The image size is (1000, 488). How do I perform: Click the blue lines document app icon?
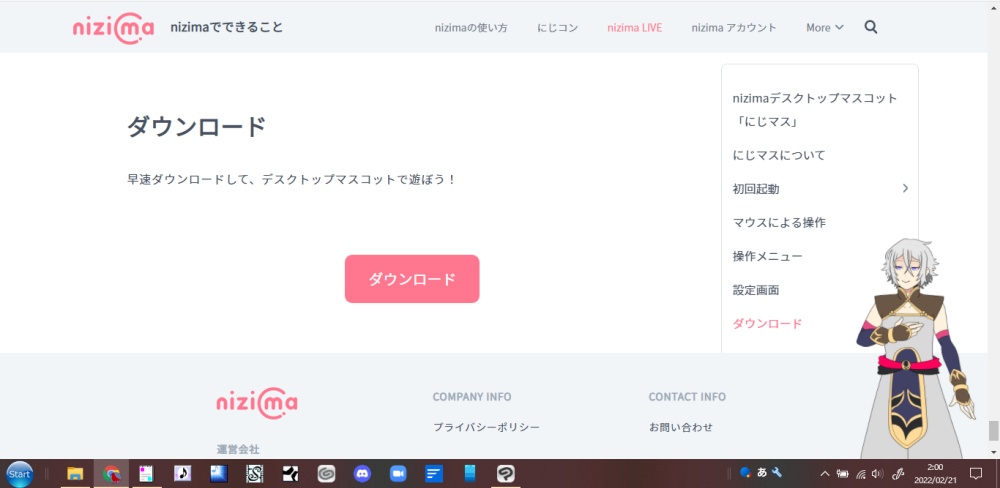click(434, 473)
